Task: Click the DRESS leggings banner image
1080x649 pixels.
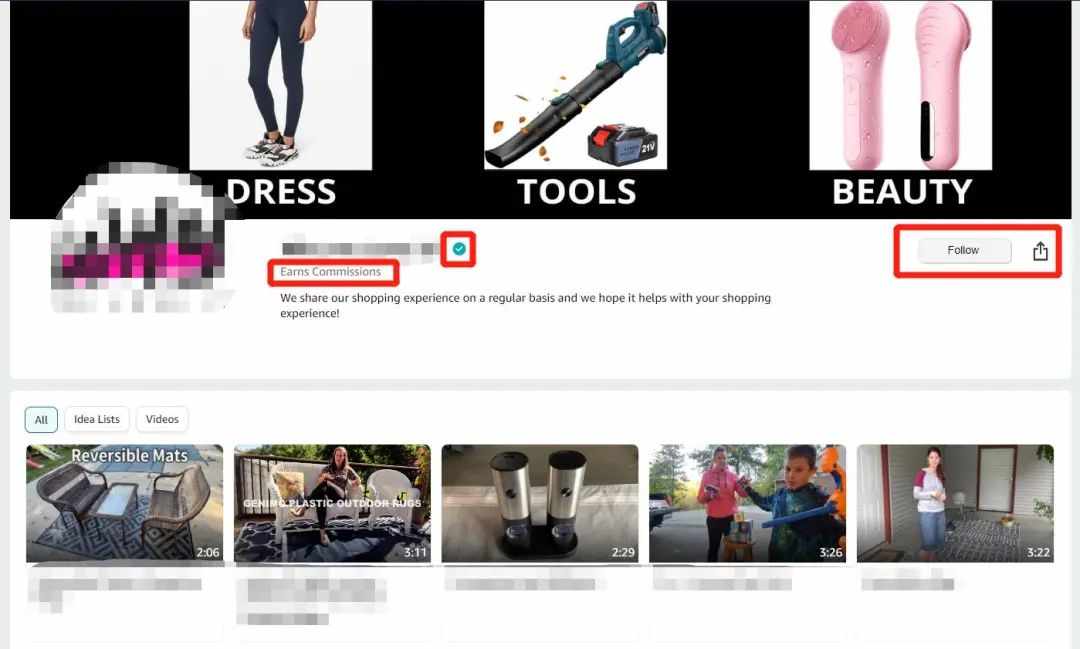Action: coord(280,85)
